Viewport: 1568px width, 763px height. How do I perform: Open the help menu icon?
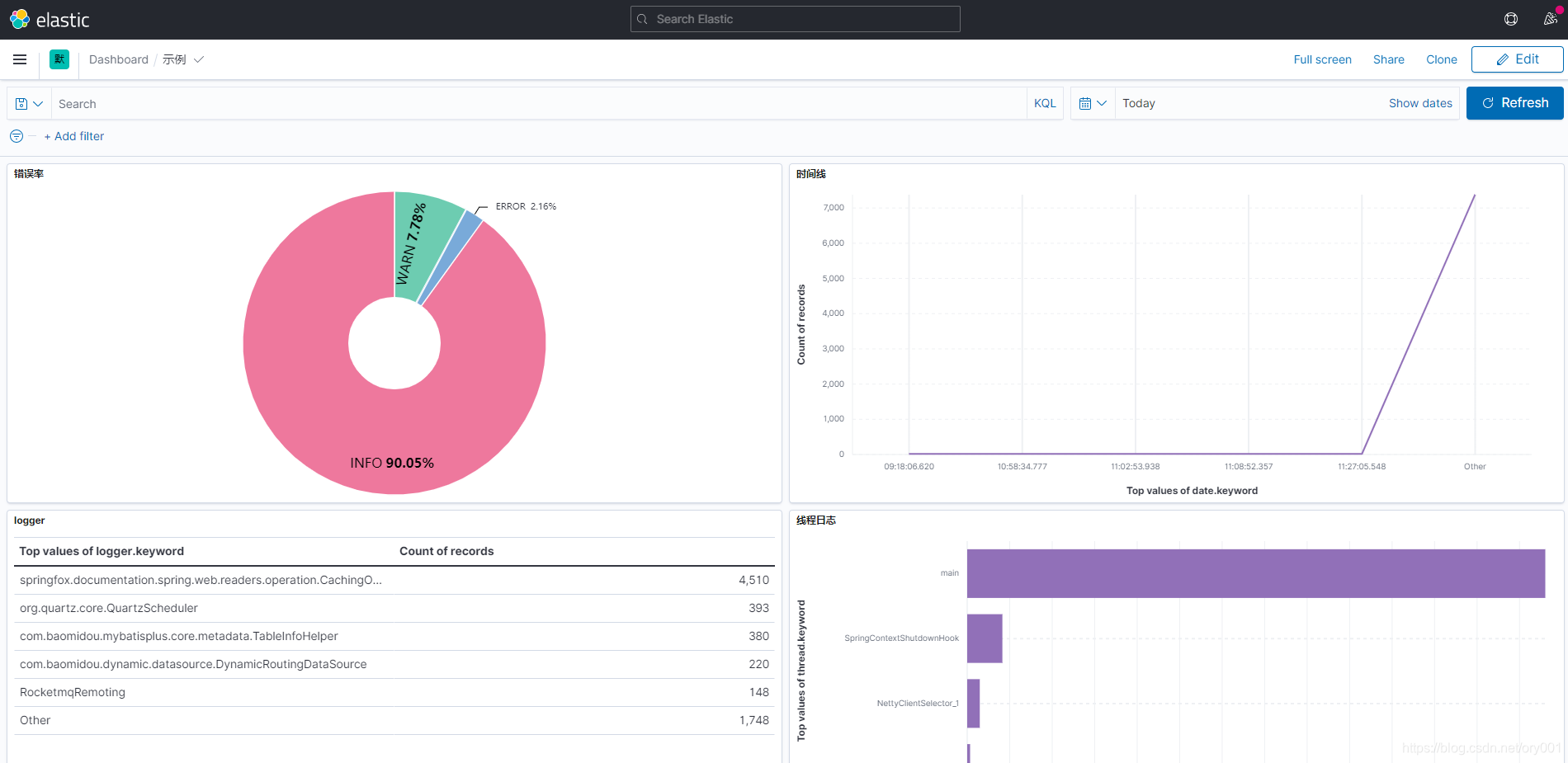click(1511, 19)
